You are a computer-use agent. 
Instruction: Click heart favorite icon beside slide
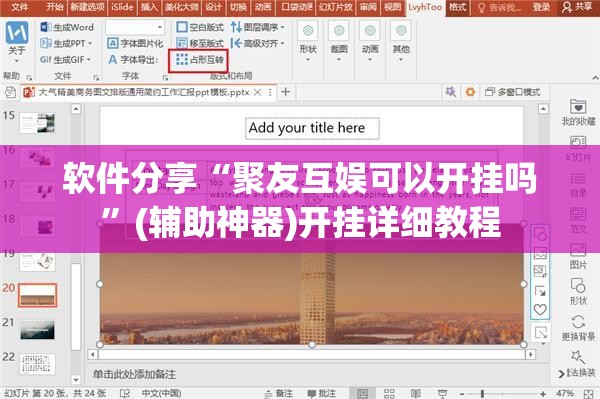(540, 309)
